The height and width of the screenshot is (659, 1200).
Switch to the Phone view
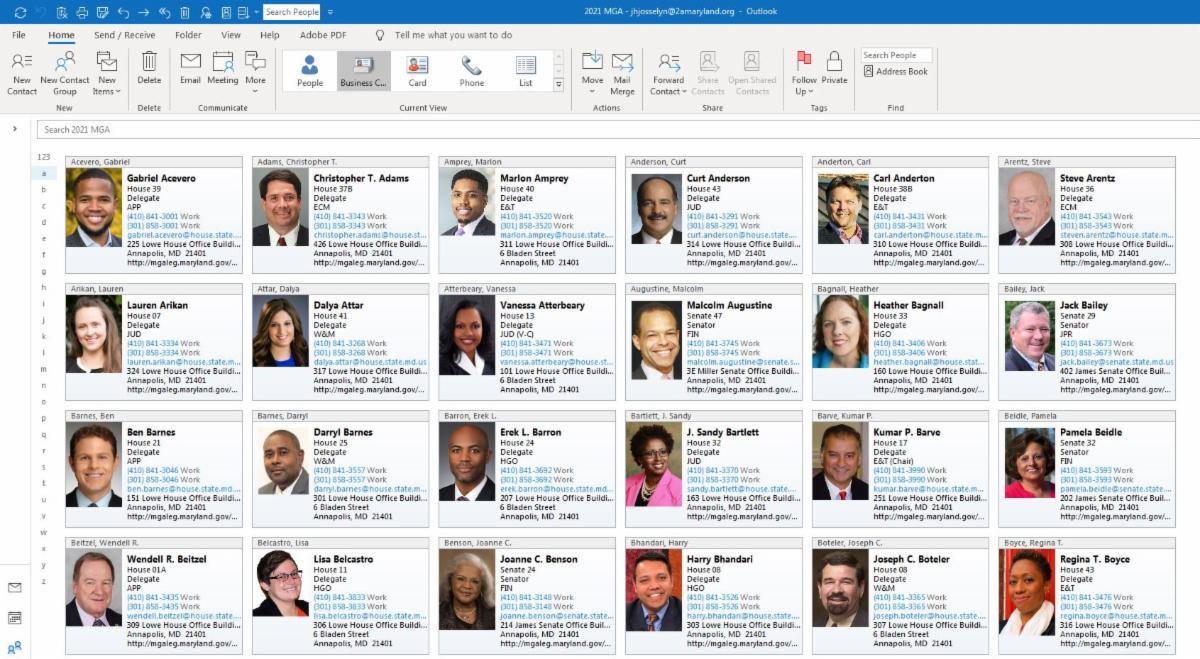tap(471, 71)
